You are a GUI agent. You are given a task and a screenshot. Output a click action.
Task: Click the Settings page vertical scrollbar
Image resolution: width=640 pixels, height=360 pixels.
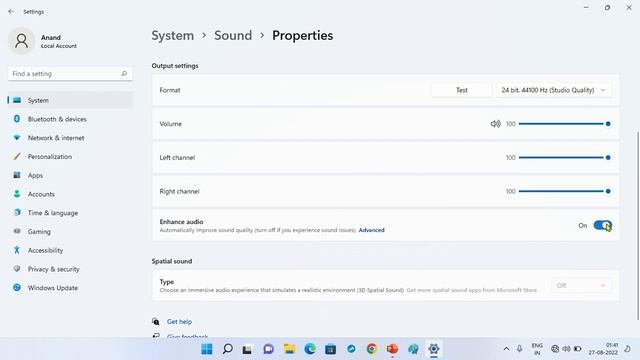click(x=638, y=225)
